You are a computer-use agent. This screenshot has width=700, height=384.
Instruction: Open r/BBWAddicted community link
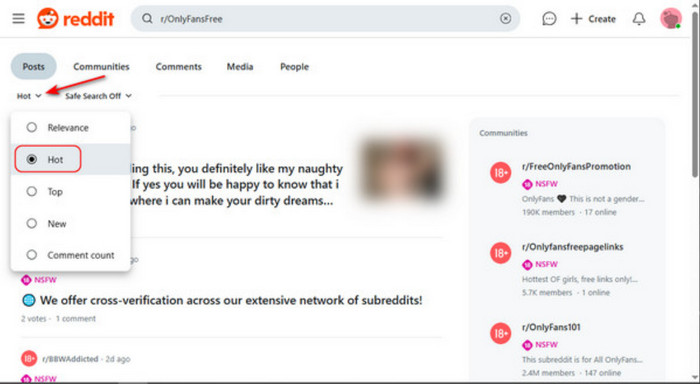coord(70,359)
